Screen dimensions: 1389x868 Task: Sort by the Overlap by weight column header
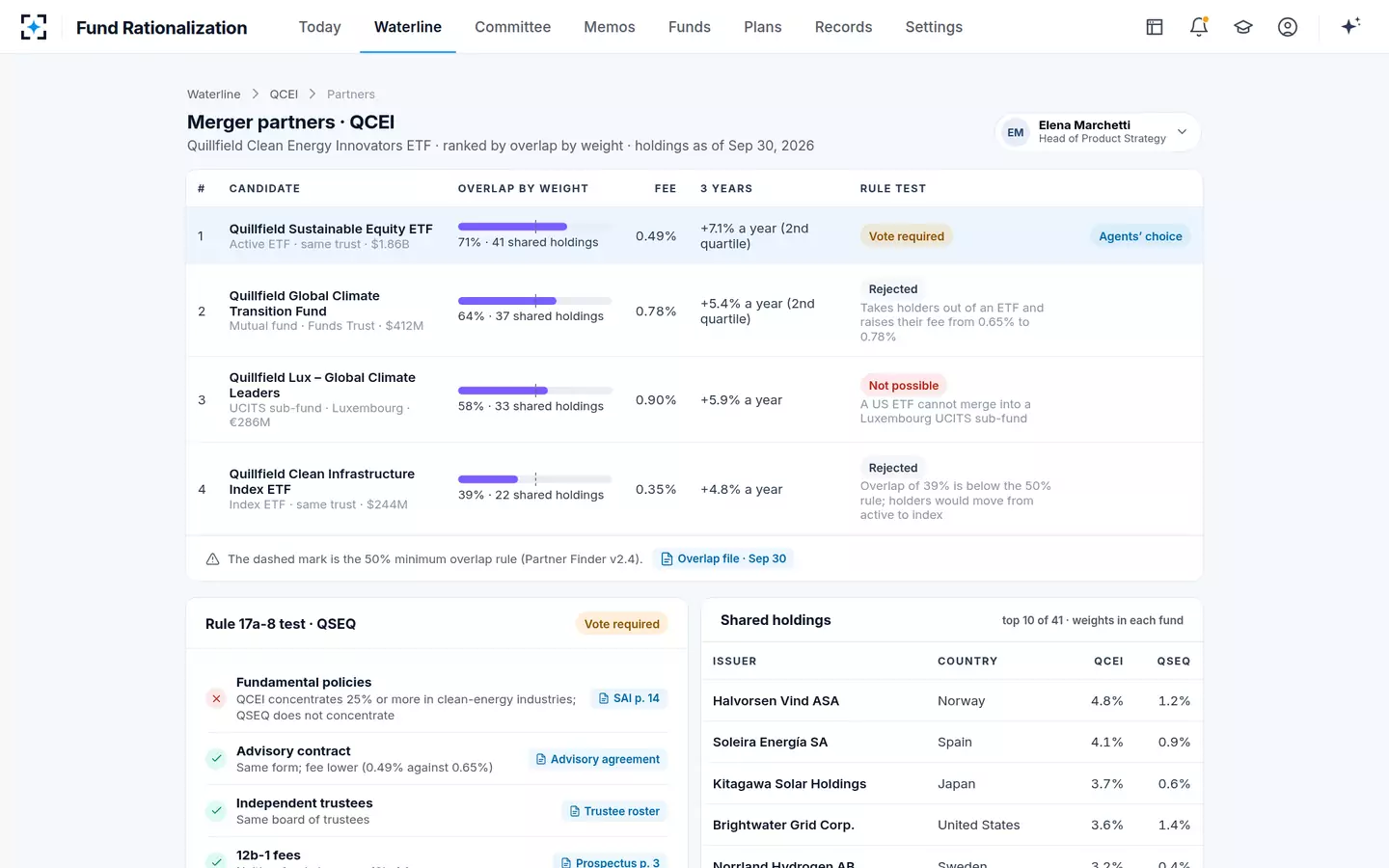point(523,189)
